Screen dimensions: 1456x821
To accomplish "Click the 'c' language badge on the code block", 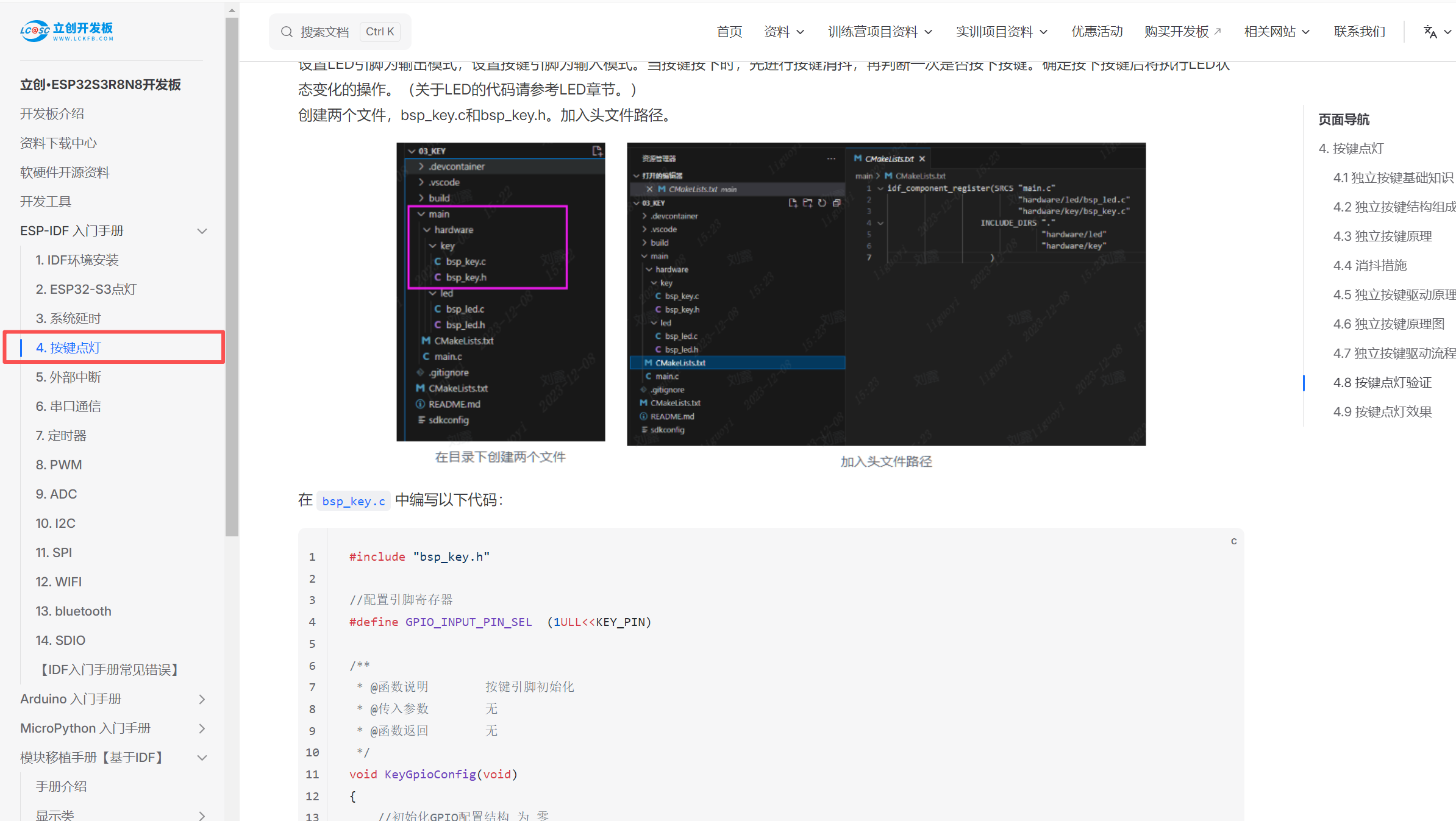I will pos(1233,541).
